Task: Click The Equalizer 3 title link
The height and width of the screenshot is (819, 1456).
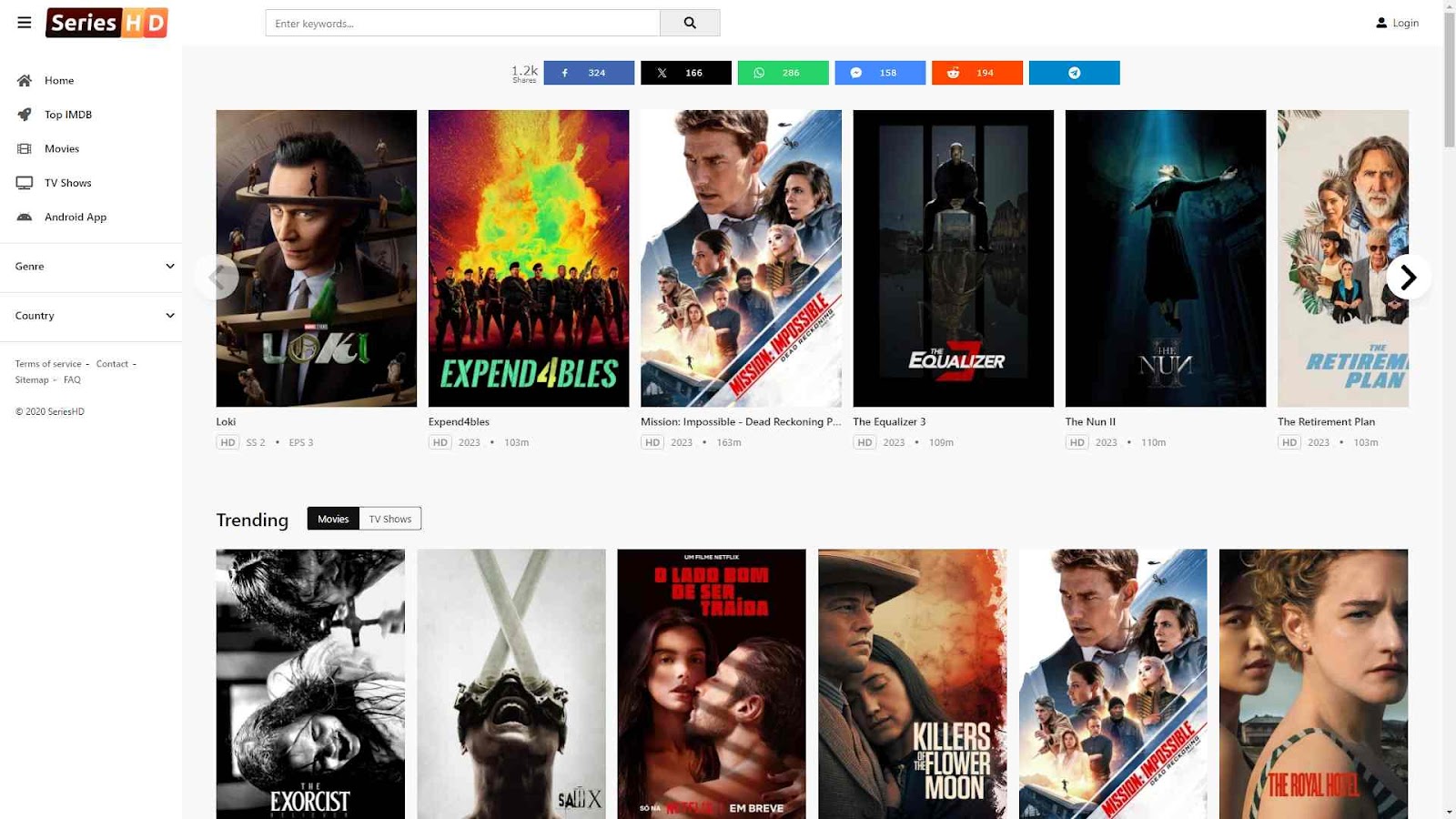Action: coord(889,421)
